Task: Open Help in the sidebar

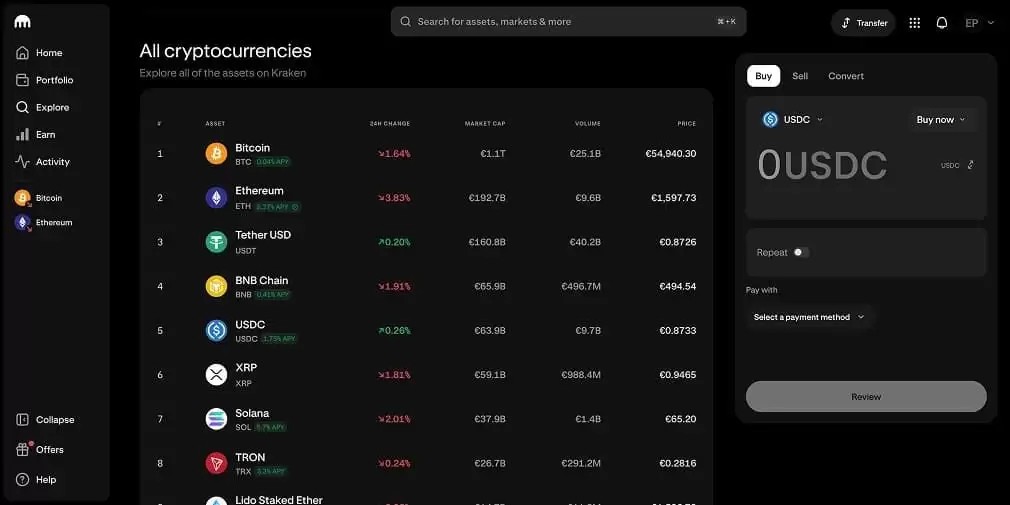Action: point(36,479)
